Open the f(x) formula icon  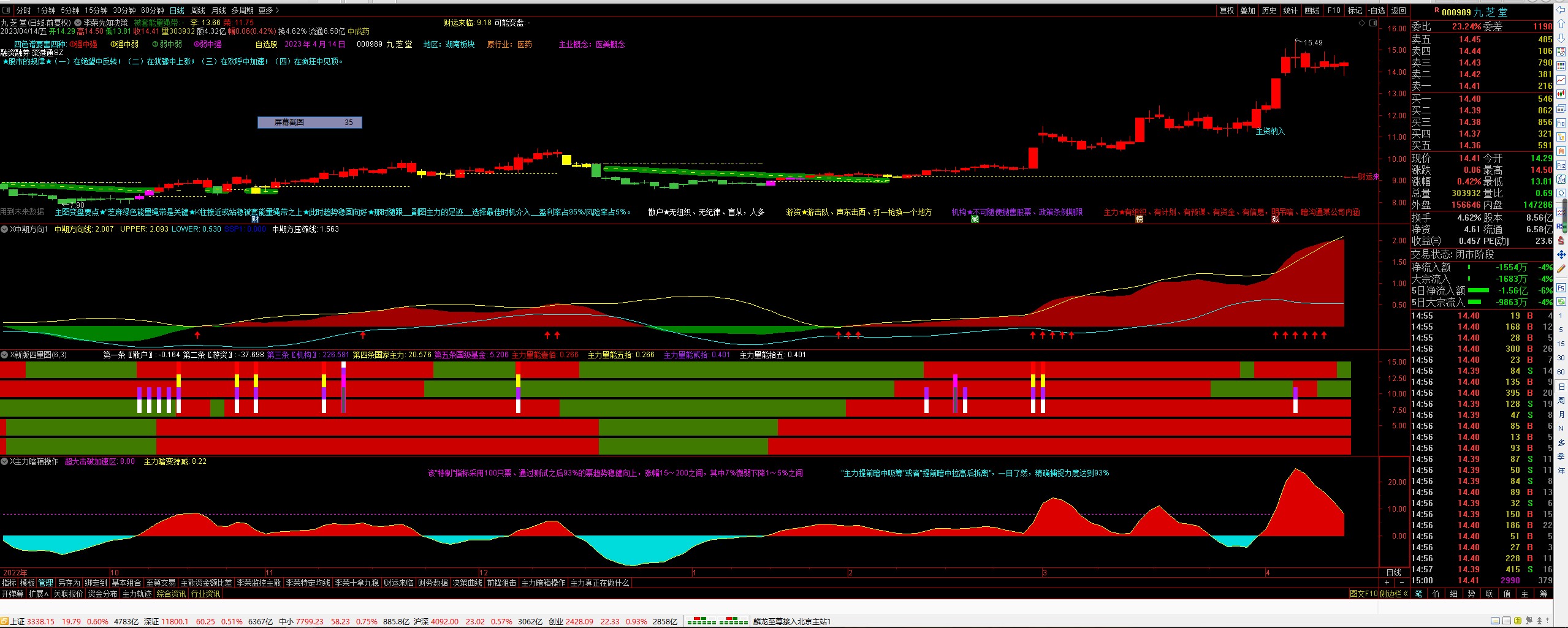tap(1561, 180)
